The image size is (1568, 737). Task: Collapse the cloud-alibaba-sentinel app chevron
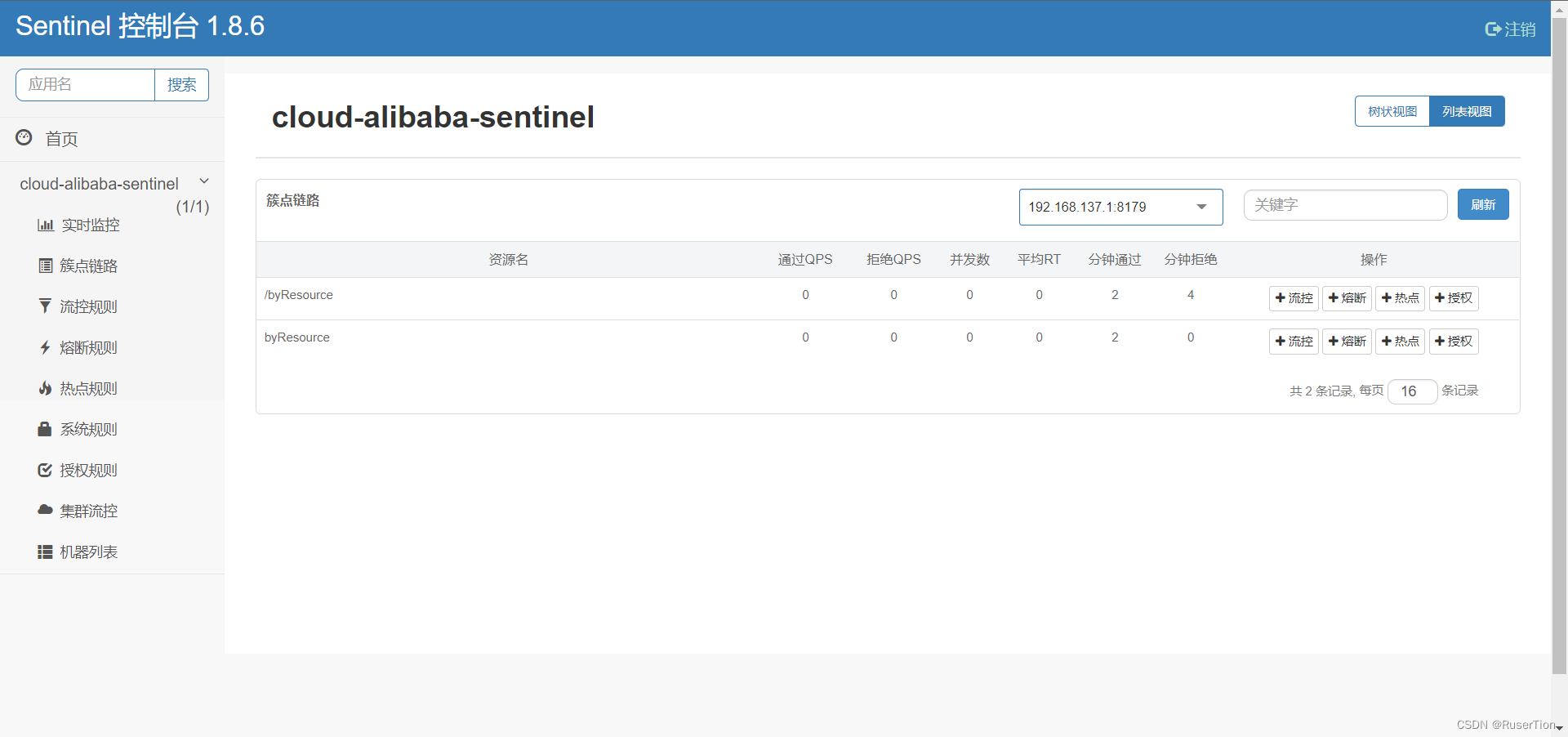[x=204, y=181]
